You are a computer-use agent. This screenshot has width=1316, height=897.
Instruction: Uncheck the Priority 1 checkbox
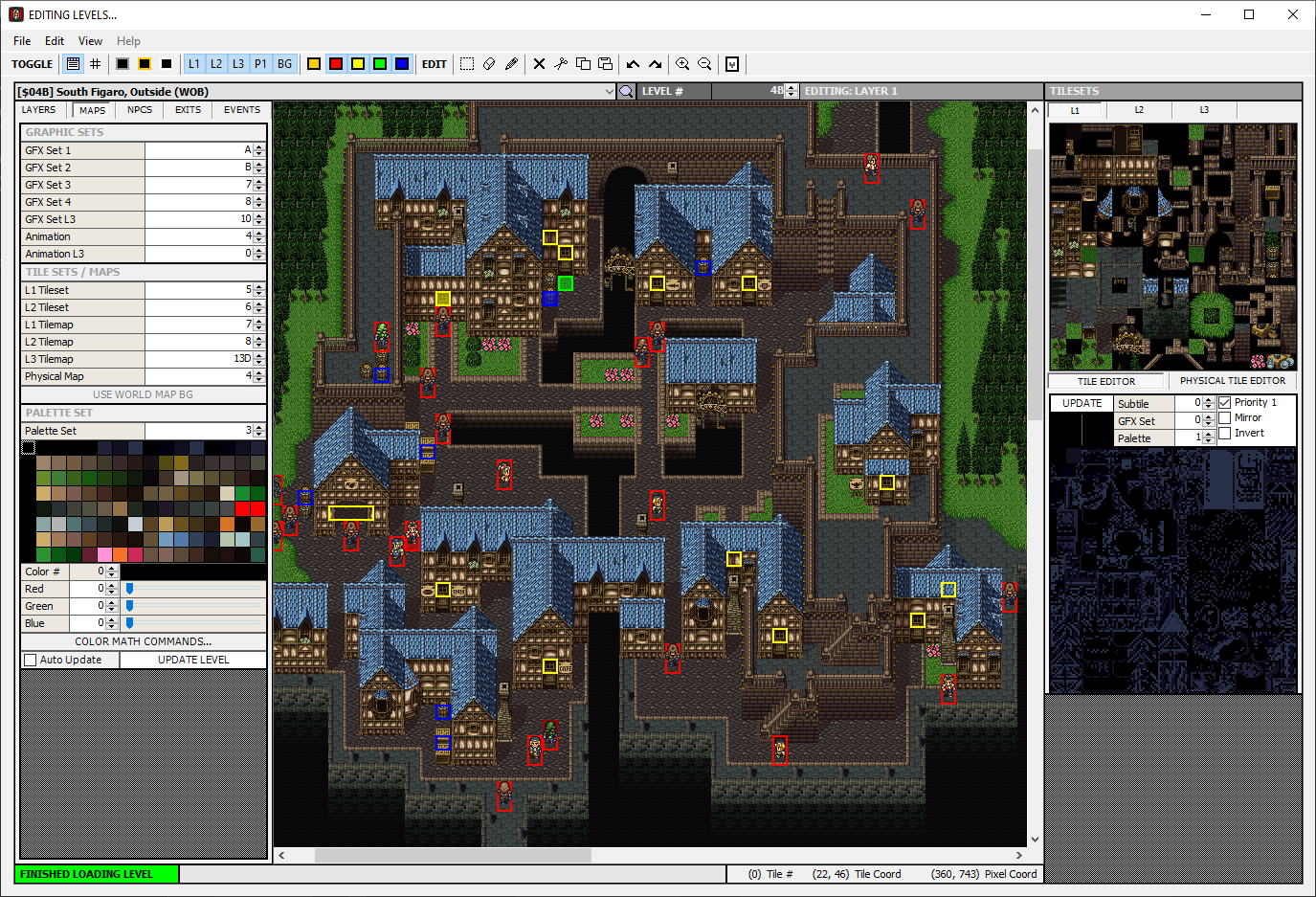point(1224,403)
